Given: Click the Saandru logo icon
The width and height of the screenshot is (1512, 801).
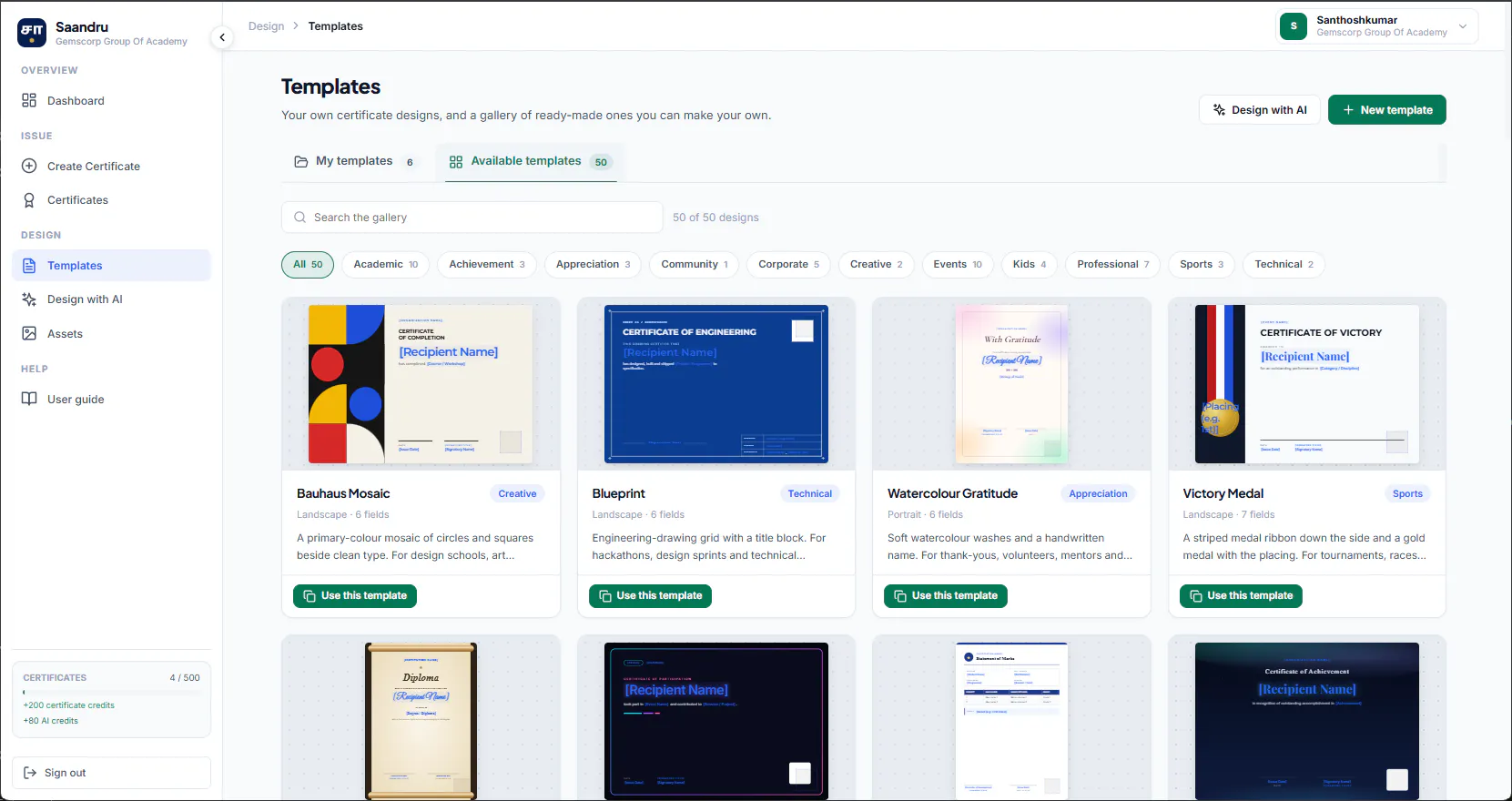Looking at the screenshot, I should (32, 33).
